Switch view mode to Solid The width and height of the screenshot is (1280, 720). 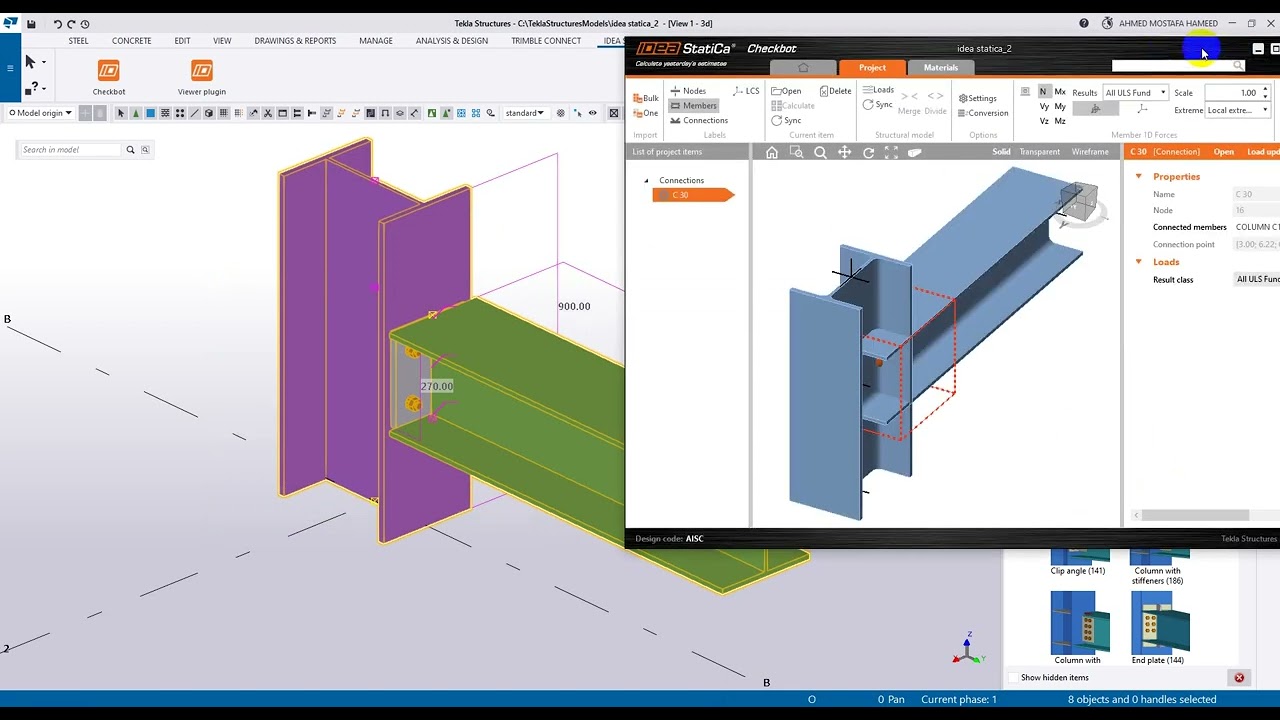point(1001,152)
